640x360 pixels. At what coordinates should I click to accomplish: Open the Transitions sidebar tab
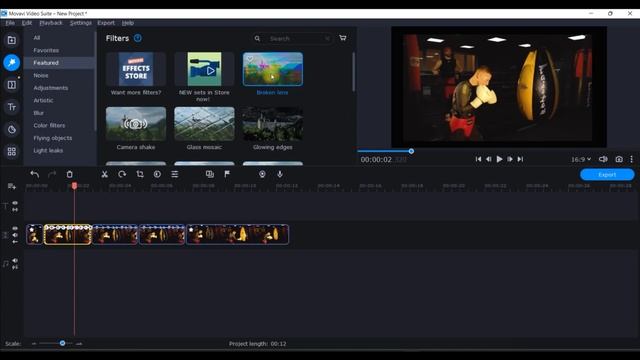click(x=11, y=85)
